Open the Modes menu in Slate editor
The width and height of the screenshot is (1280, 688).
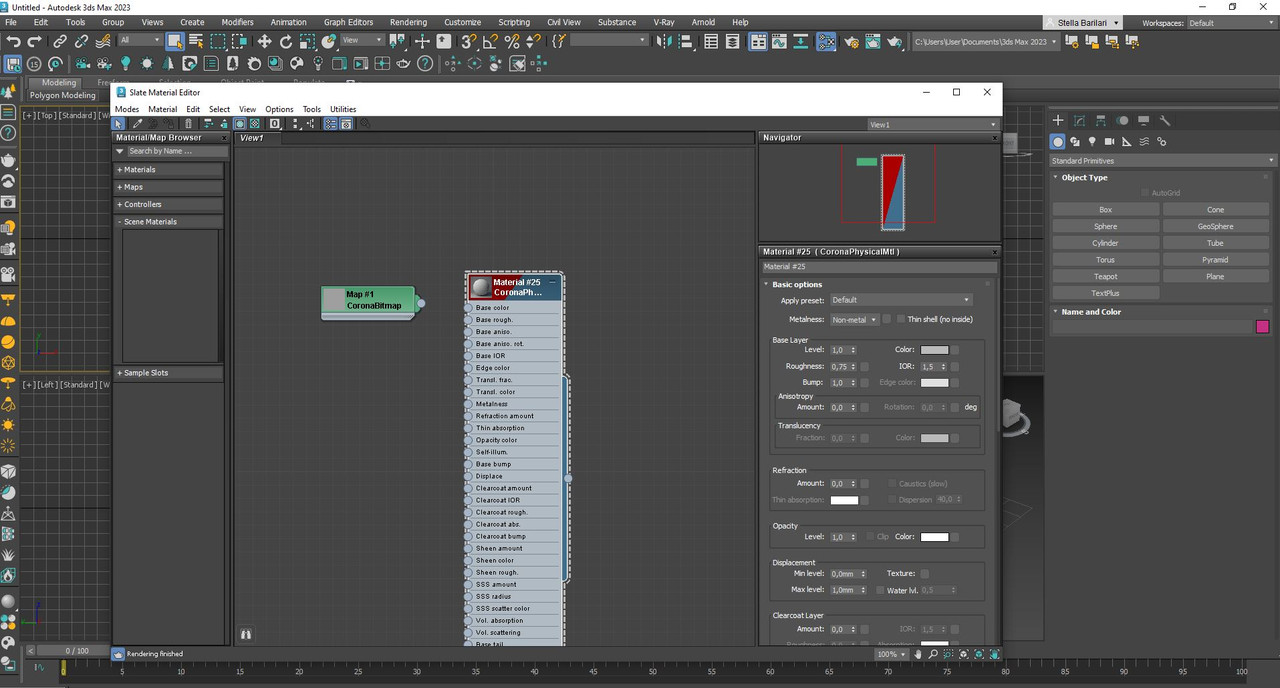(x=127, y=109)
